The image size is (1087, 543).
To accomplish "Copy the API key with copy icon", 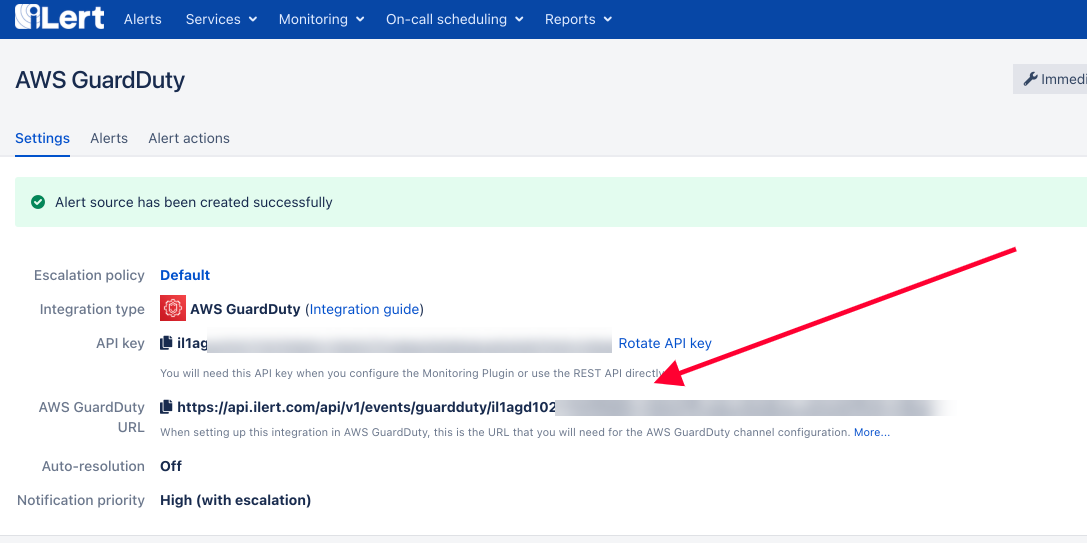I will point(166,343).
